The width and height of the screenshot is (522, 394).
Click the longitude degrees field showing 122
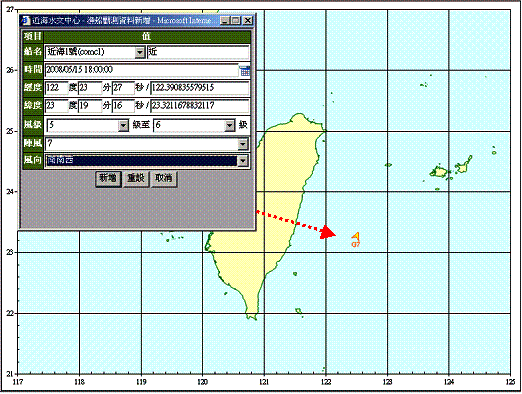coord(56,88)
